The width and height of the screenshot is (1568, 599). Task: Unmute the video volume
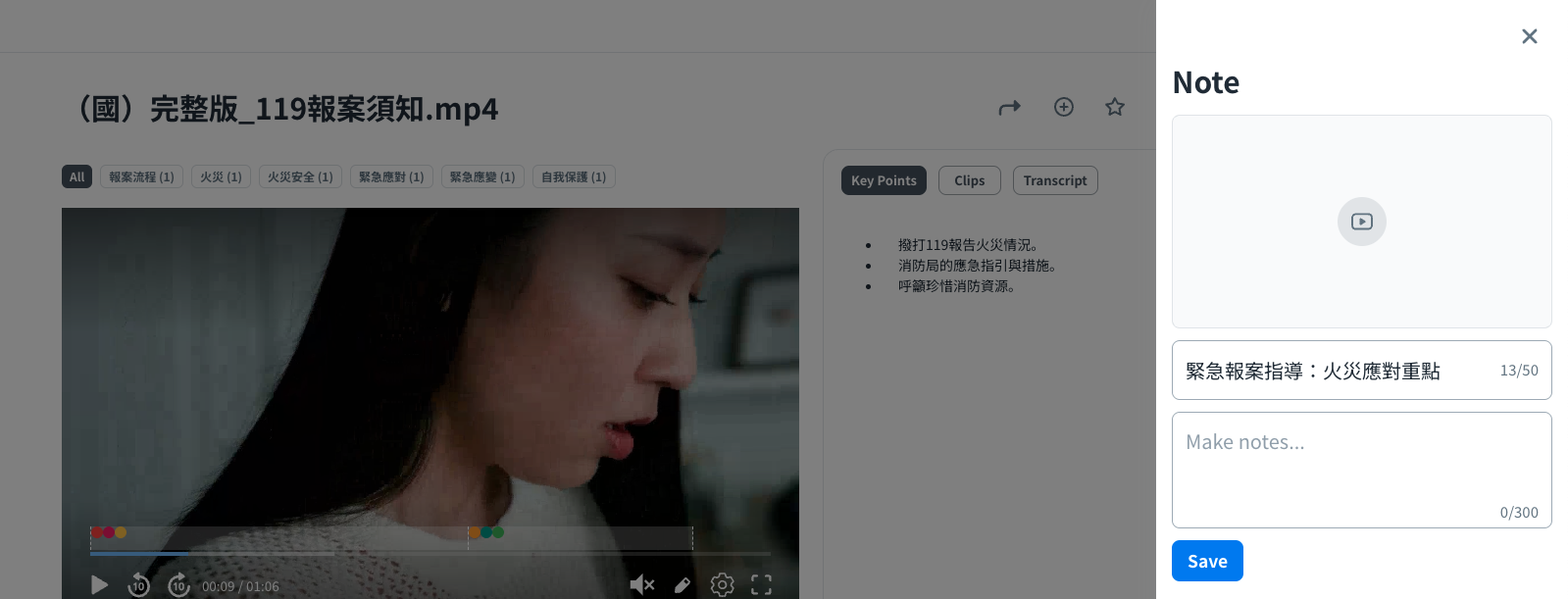[641, 585]
